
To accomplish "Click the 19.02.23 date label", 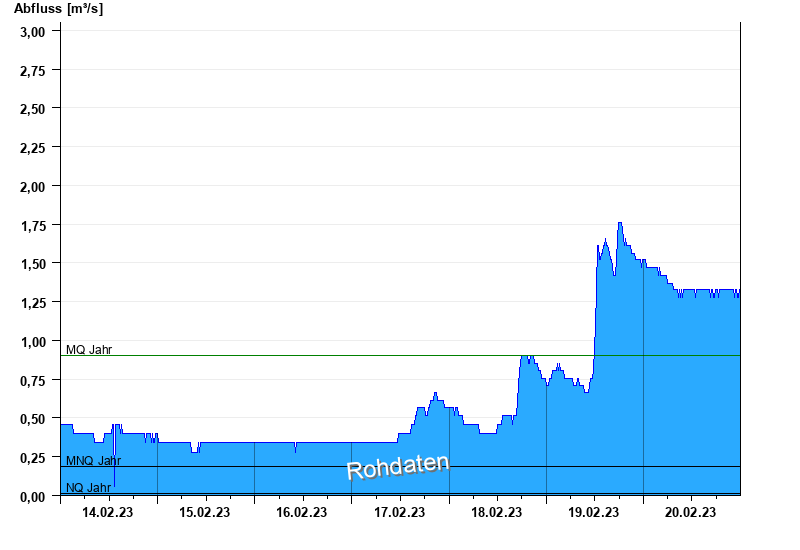I will [x=593, y=513].
